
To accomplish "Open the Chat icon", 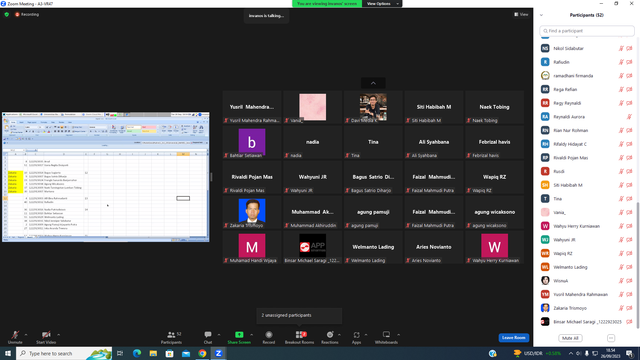I will click(x=208, y=335).
